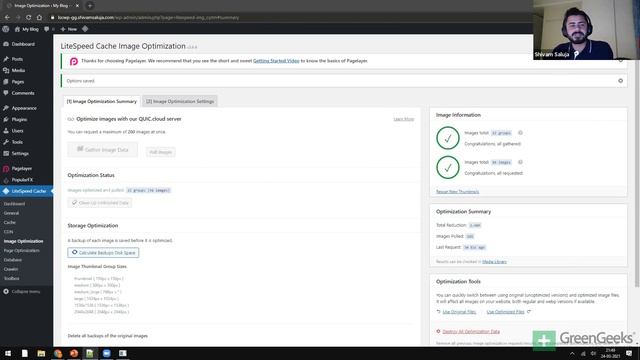Open the LiteSpeed Crawler submenu
640x360 pixels.
click(x=11, y=269)
